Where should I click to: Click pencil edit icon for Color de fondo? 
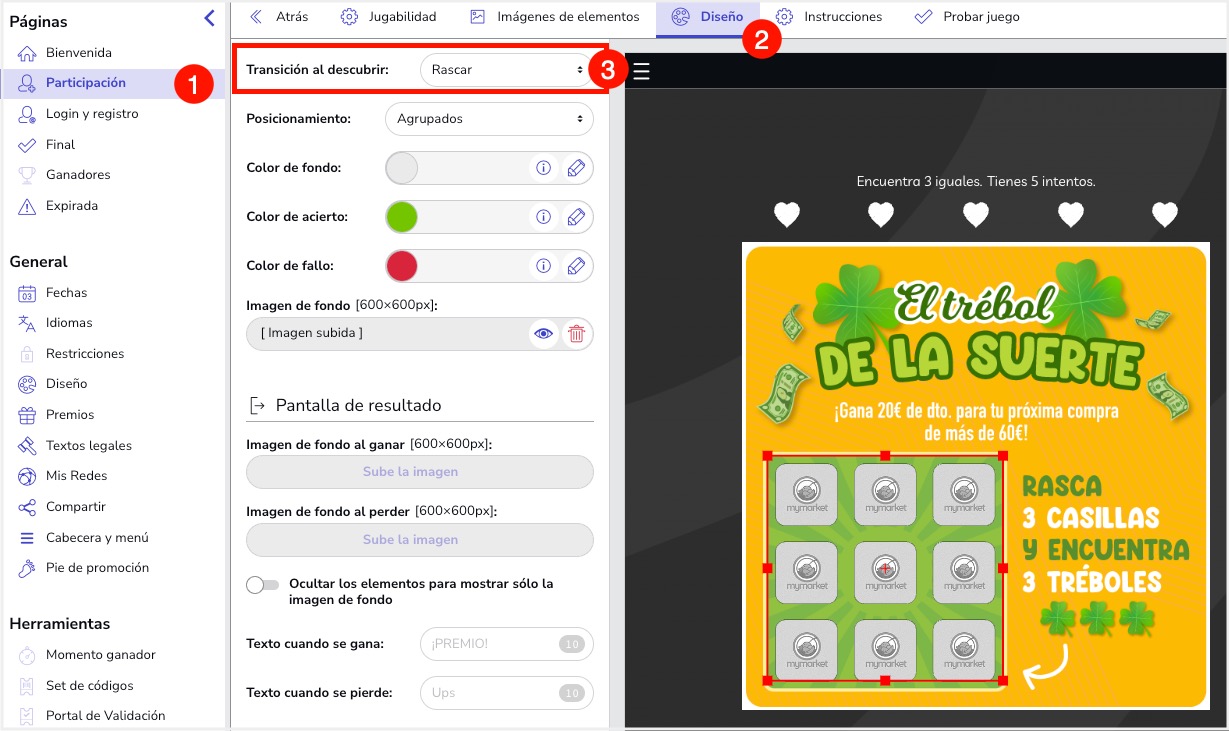point(576,168)
